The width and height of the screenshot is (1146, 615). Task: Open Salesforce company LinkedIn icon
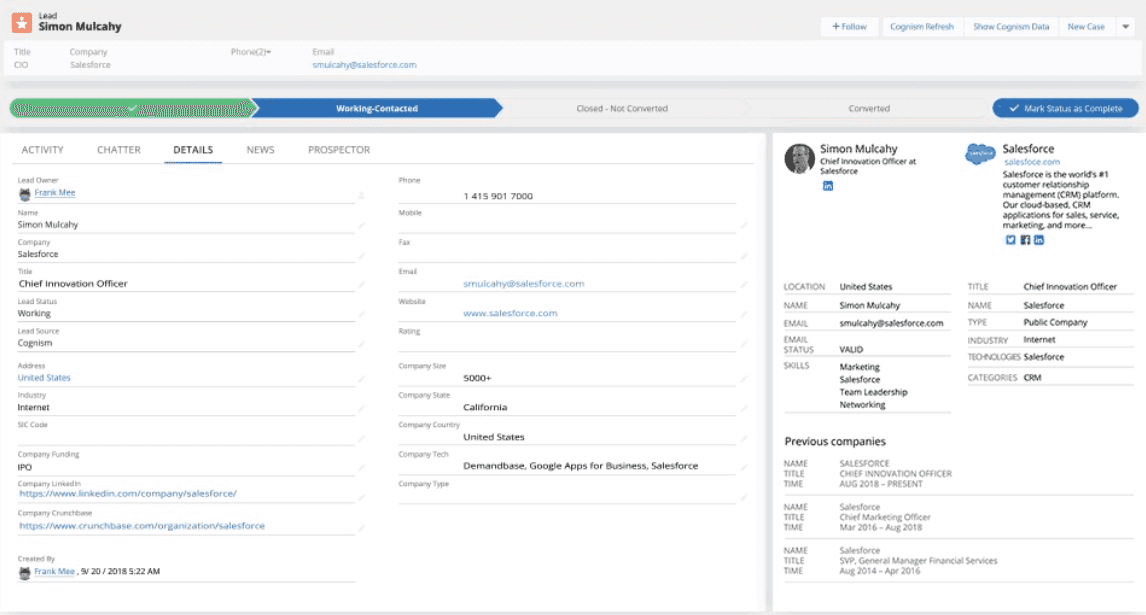click(x=1039, y=240)
